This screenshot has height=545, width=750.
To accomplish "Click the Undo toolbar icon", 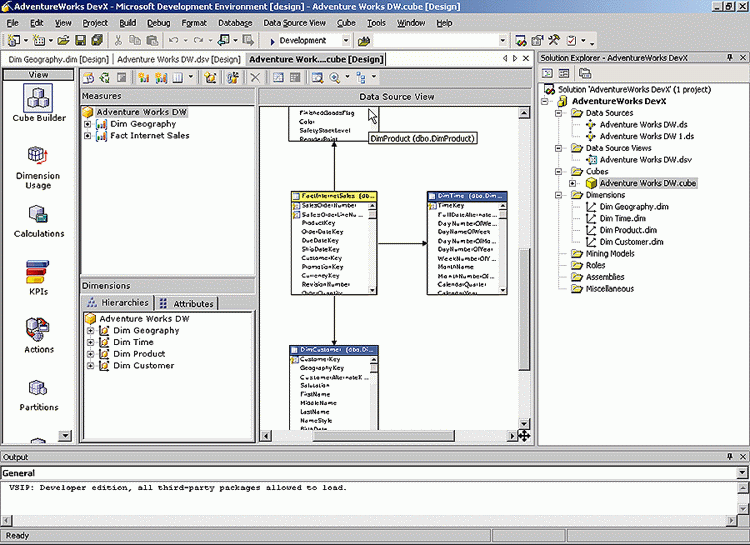I will 174,41.
